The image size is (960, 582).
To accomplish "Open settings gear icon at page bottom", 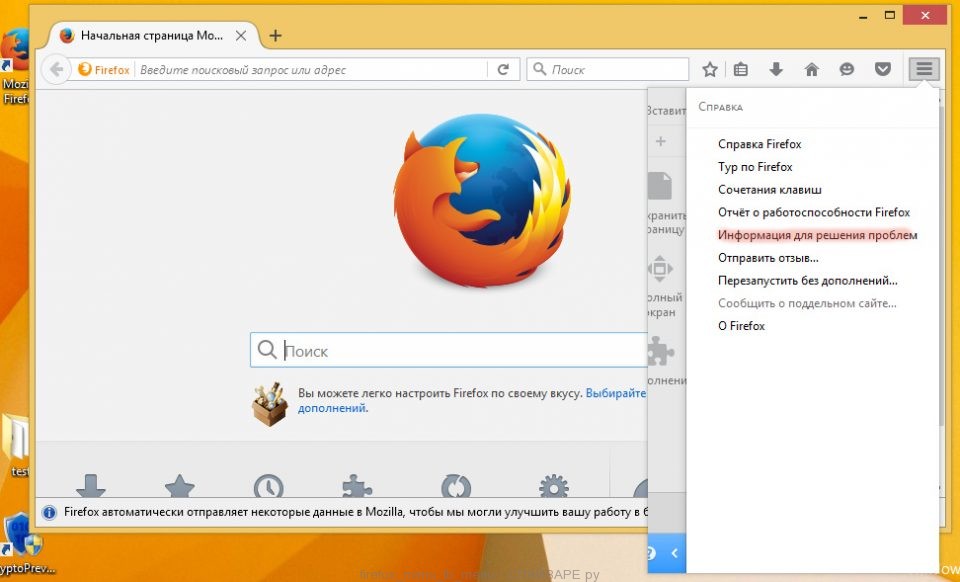I will click(x=554, y=485).
